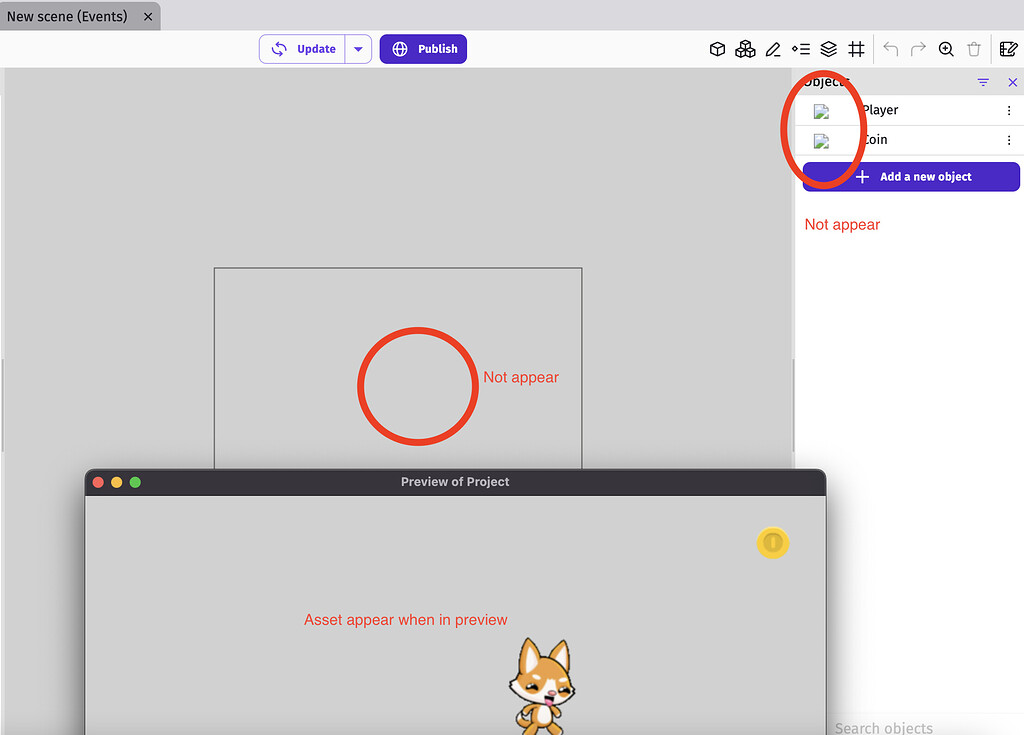
Task: Click the Undo arrow icon
Action: click(x=890, y=48)
